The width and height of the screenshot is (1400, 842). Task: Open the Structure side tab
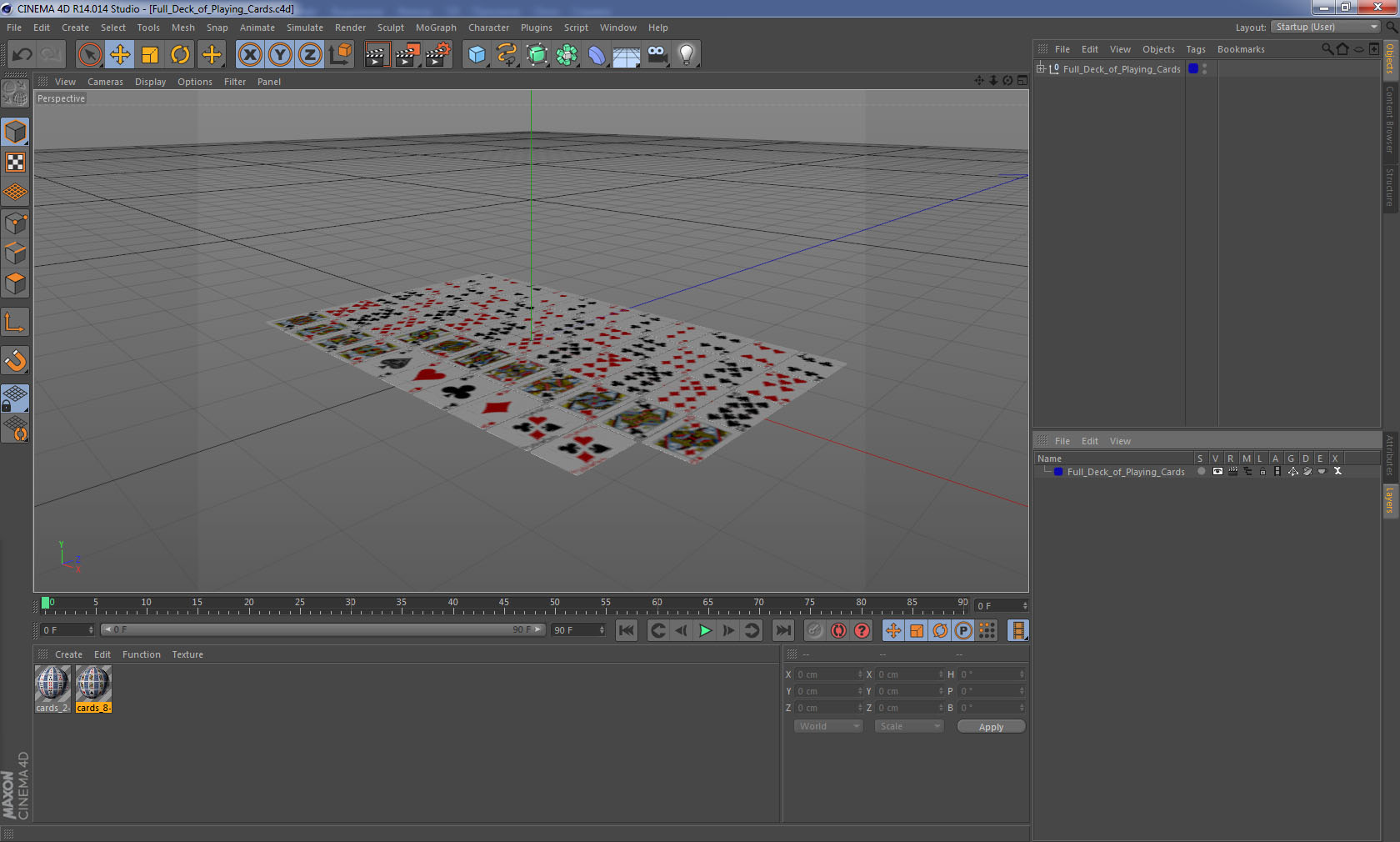point(1390,187)
